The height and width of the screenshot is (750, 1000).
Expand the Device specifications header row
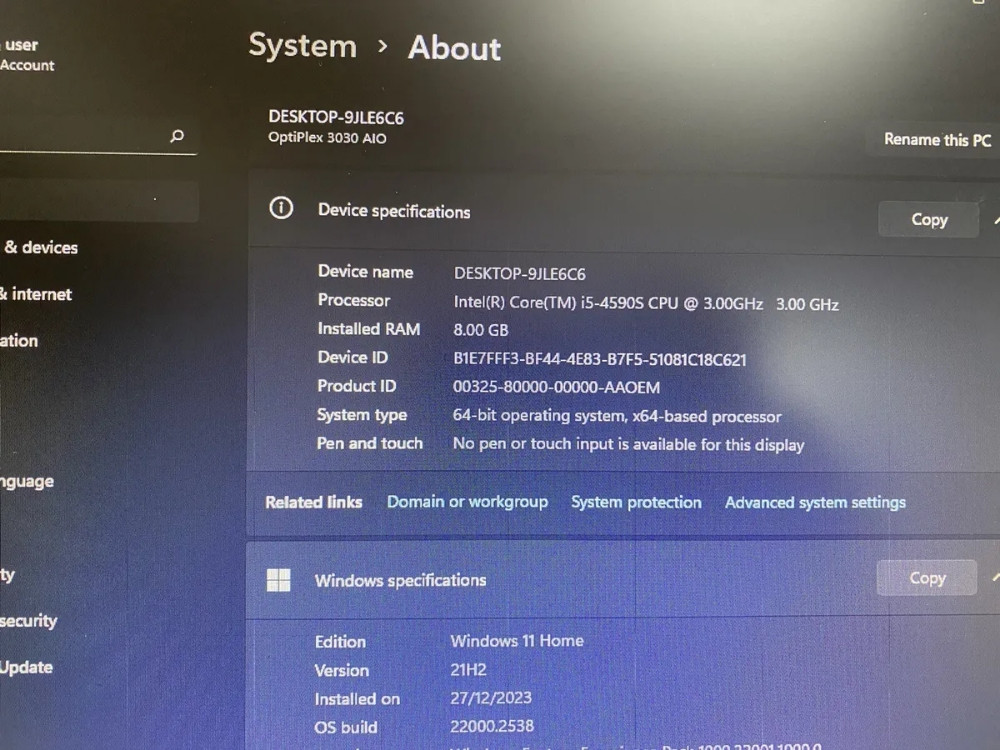624,210
